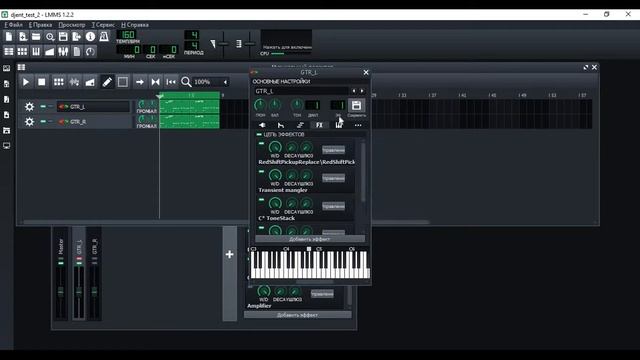Screen dimensions: 640x360
Task: Open My Home in the left sidebar
Action: [x=7, y=130]
